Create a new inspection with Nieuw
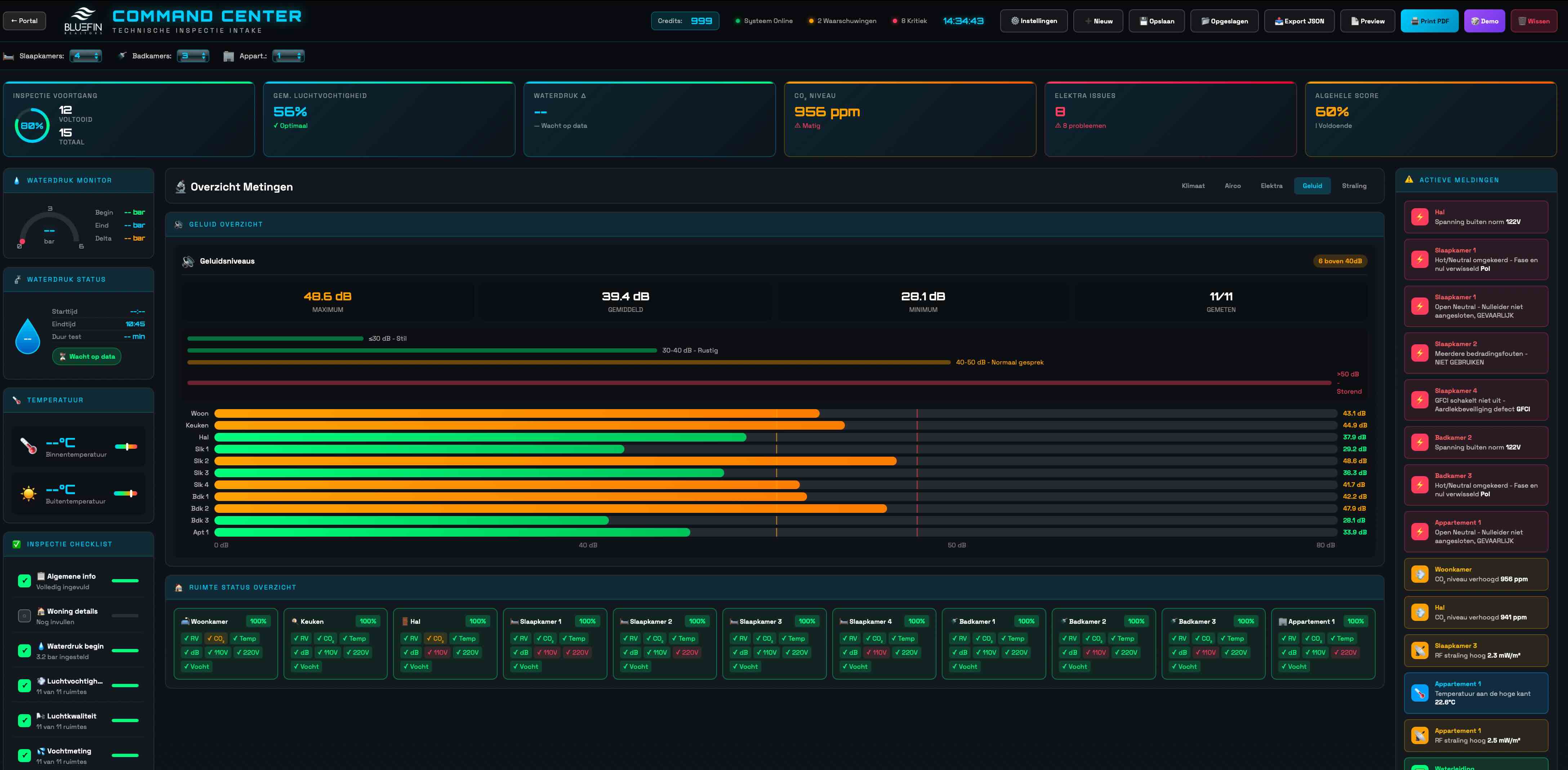 pyautogui.click(x=1098, y=21)
